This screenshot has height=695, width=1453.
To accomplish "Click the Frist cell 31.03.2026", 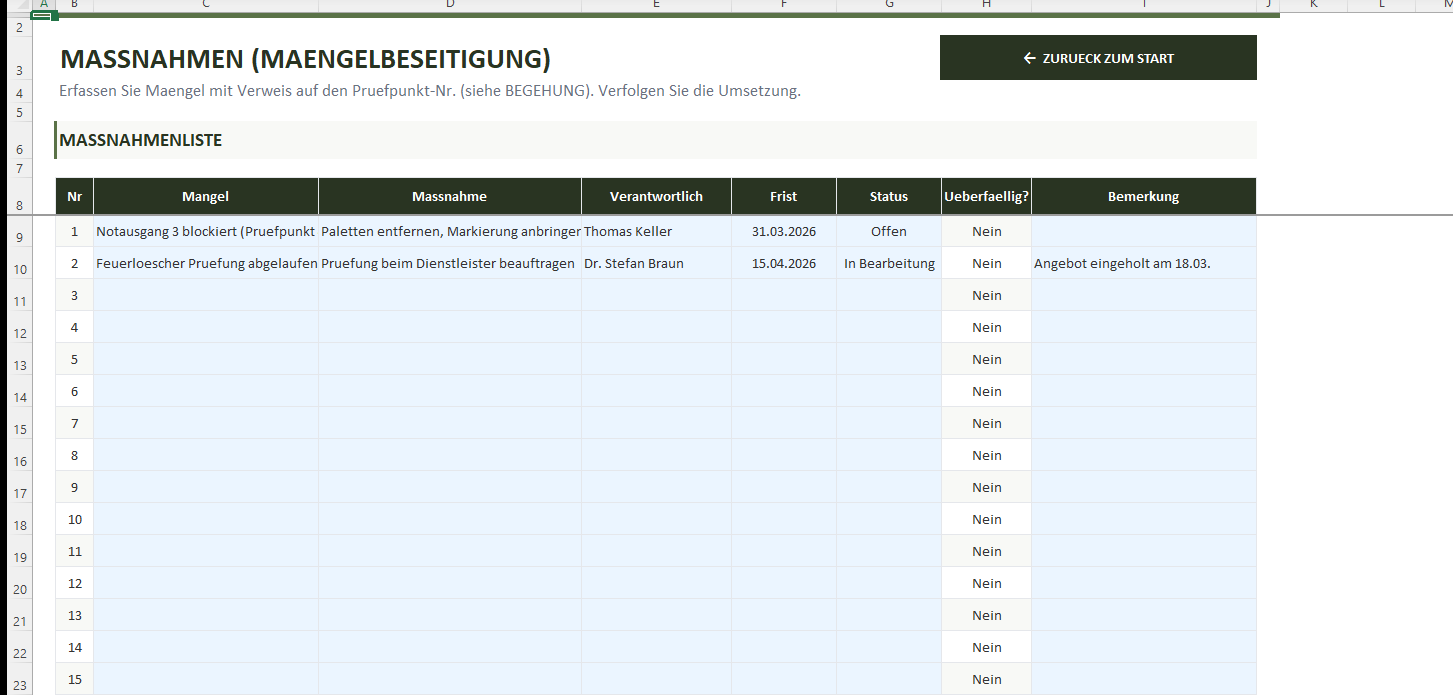I will pos(783,231).
